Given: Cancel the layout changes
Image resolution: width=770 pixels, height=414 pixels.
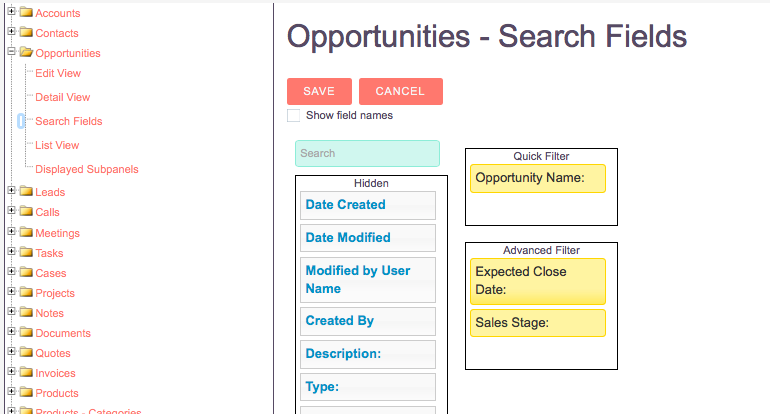Looking at the screenshot, I should [401, 91].
